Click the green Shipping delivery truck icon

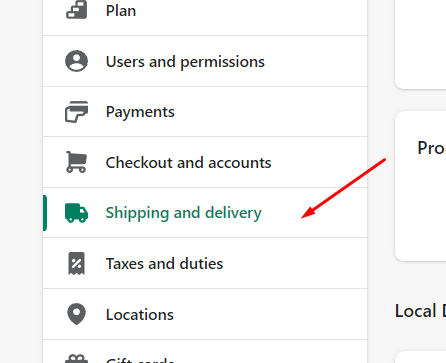76,213
